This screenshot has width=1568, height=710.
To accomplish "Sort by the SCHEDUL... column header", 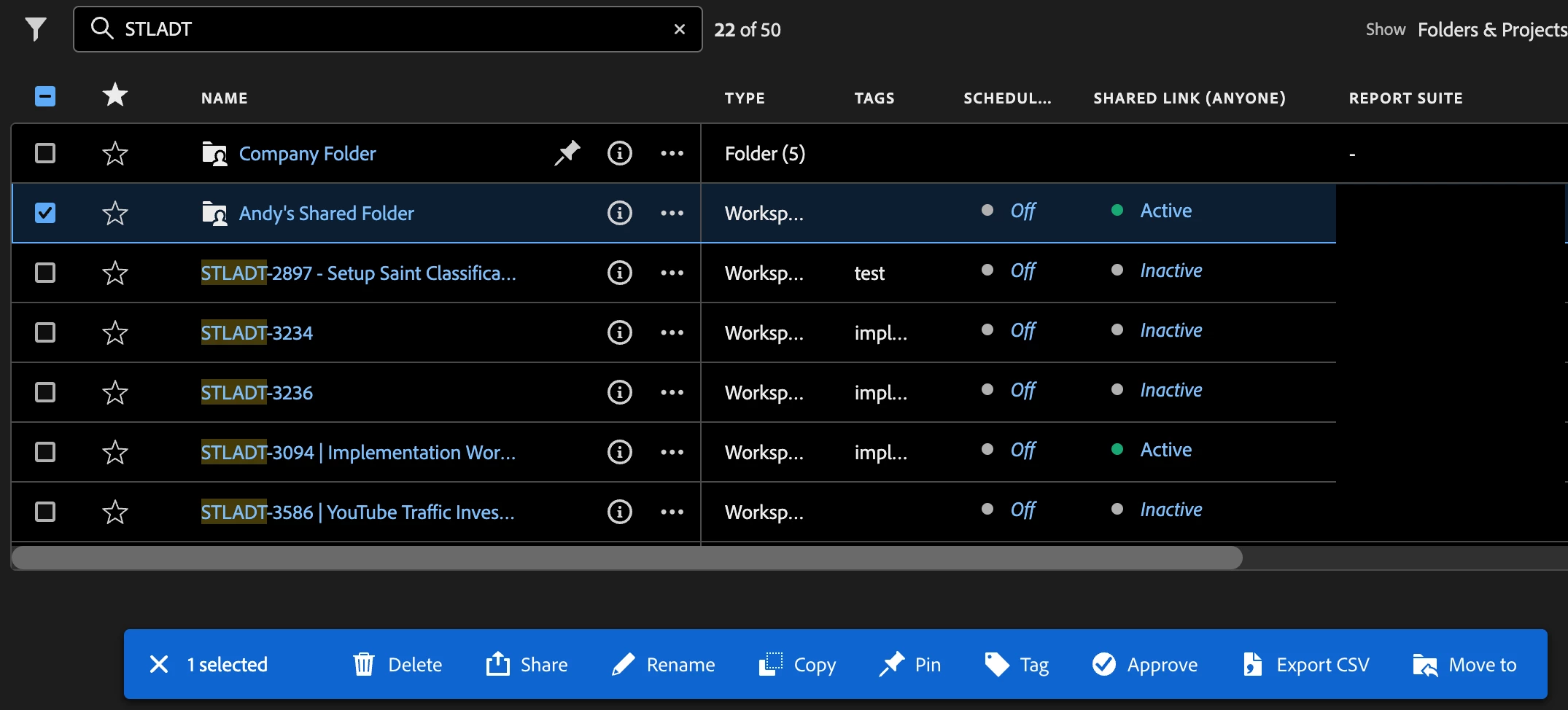I will click(1007, 98).
